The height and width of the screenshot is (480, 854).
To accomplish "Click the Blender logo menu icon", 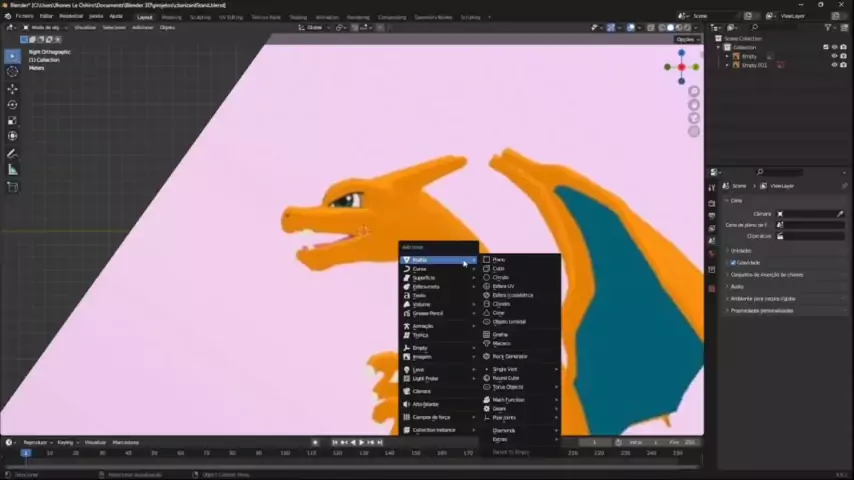I will [8, 16].
